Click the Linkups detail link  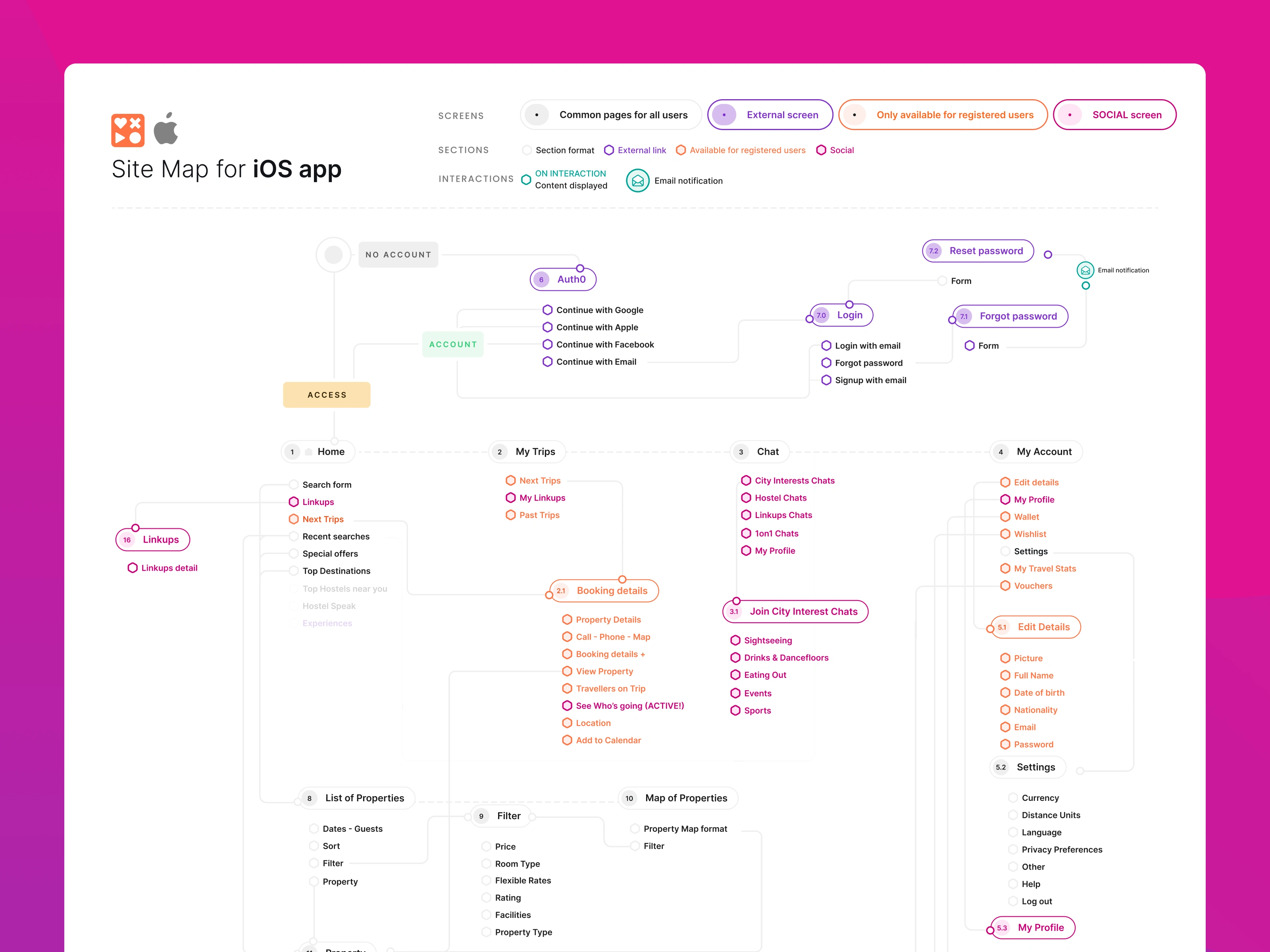(169, 568)
